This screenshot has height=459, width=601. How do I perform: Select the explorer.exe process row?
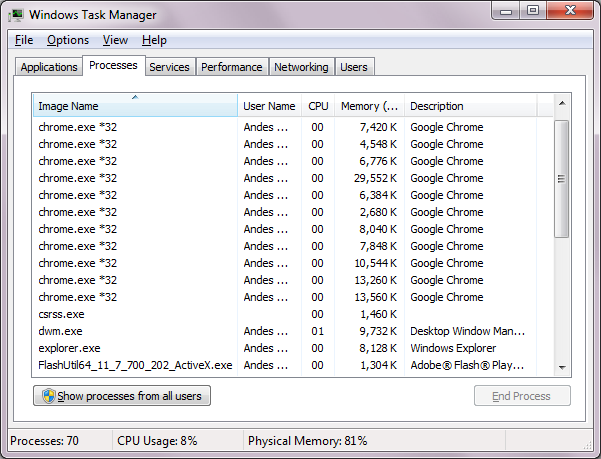[x=70, y=348]
